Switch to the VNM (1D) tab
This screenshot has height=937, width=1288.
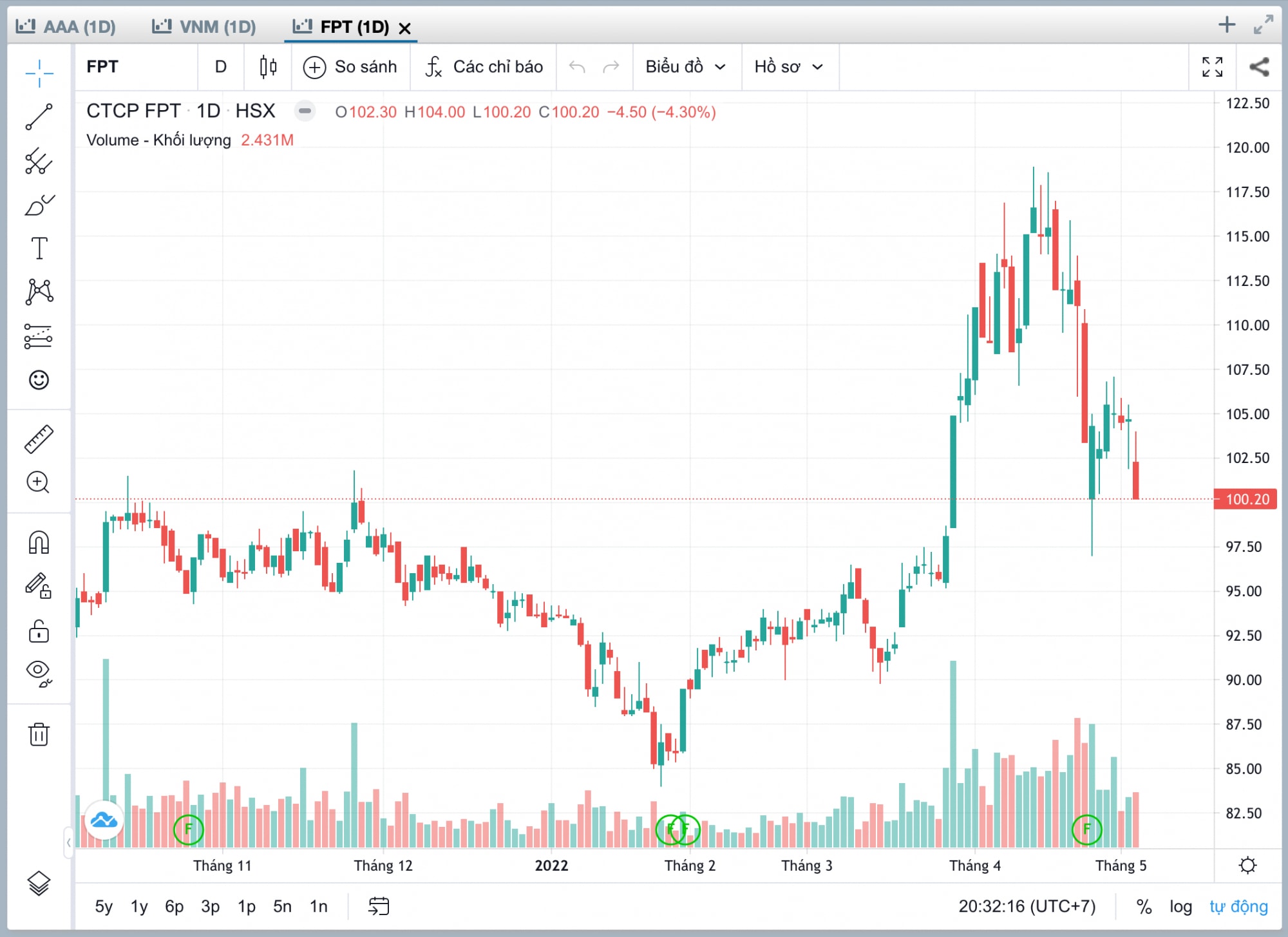coord(204,26)
